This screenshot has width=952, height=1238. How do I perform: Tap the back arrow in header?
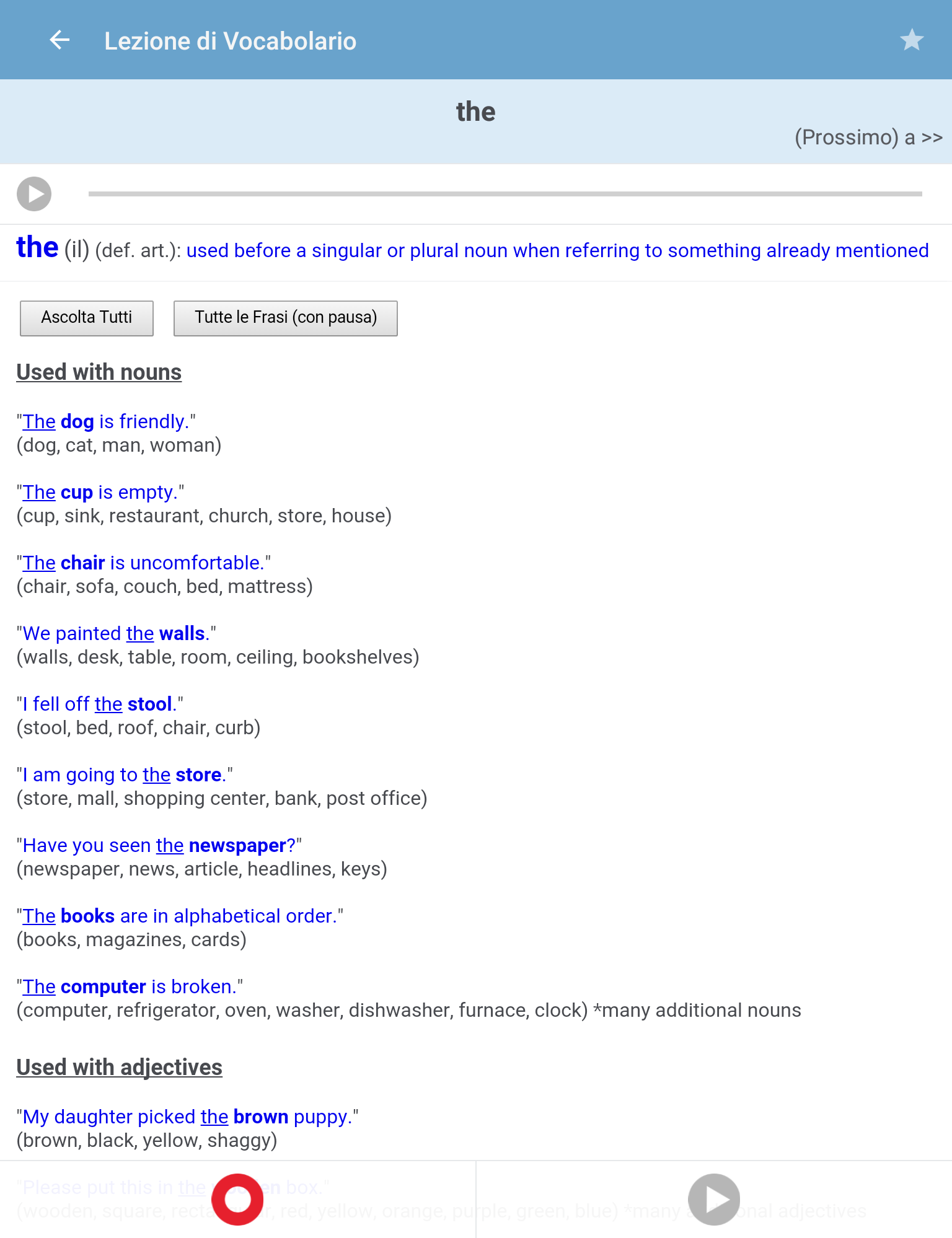point(59,40)
